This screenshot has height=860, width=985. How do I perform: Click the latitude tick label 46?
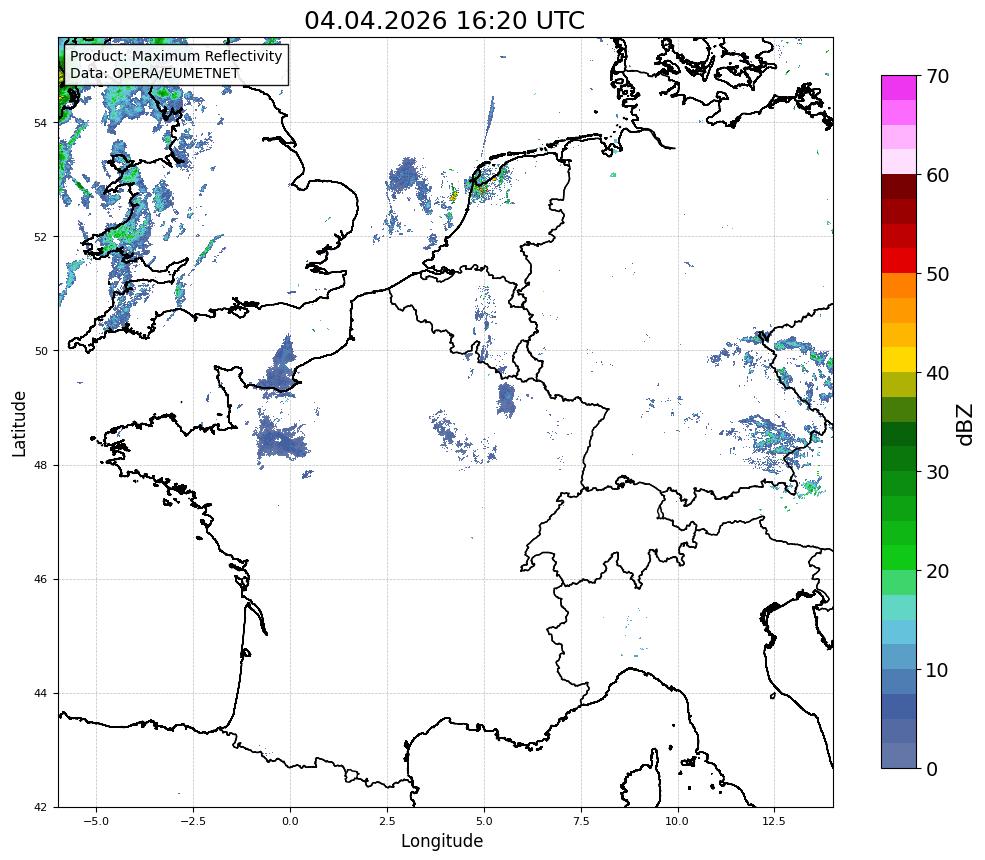(x=40, y=580)
